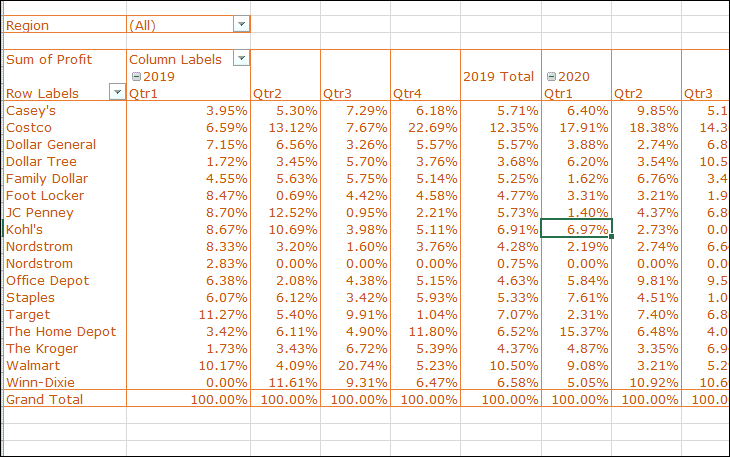Select the Winn-Dixie row label
The image size is (730, 457).
click(x=65, y=383)
